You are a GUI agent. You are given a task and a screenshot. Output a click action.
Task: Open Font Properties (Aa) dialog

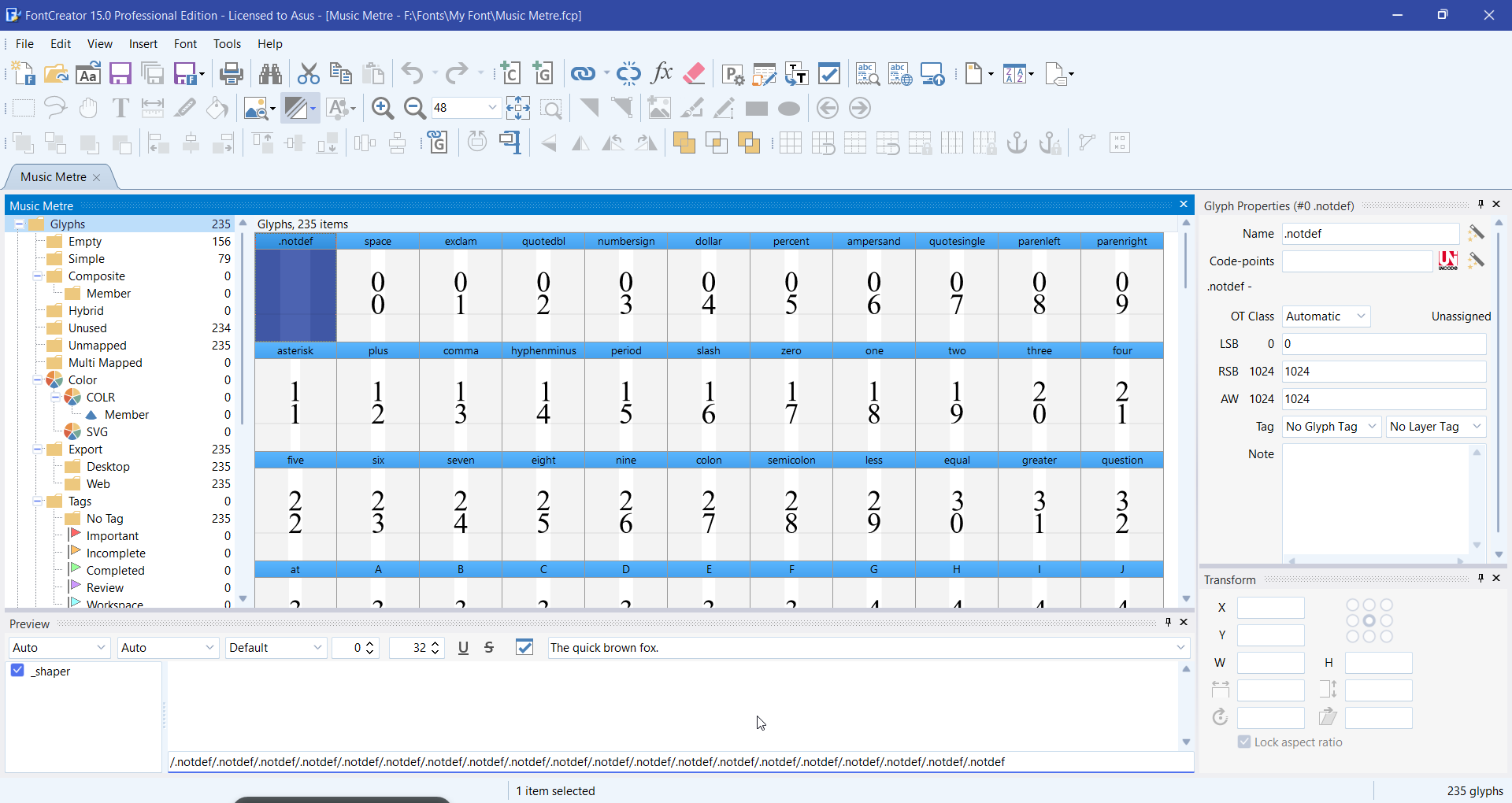(x=88, y=74)
